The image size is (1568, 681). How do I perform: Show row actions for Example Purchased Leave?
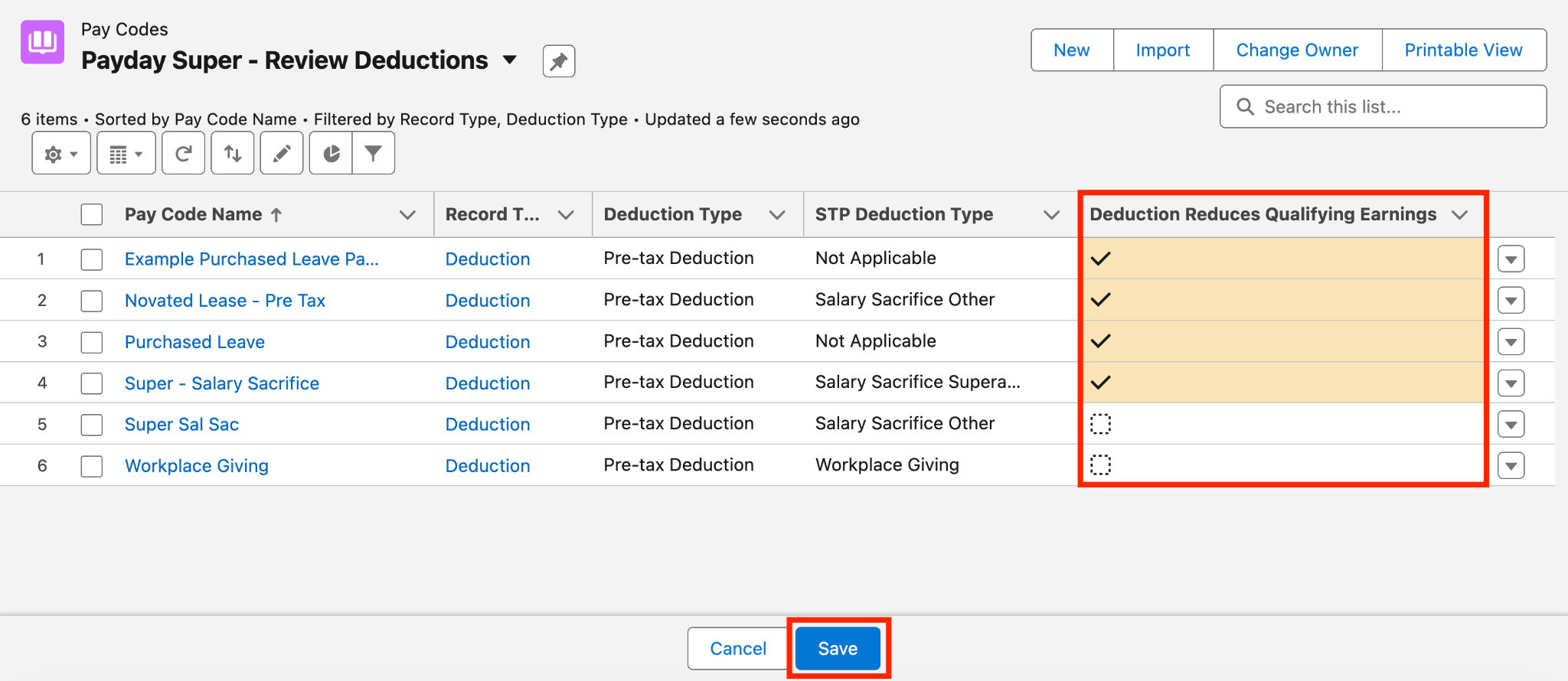coord(1511,259)
